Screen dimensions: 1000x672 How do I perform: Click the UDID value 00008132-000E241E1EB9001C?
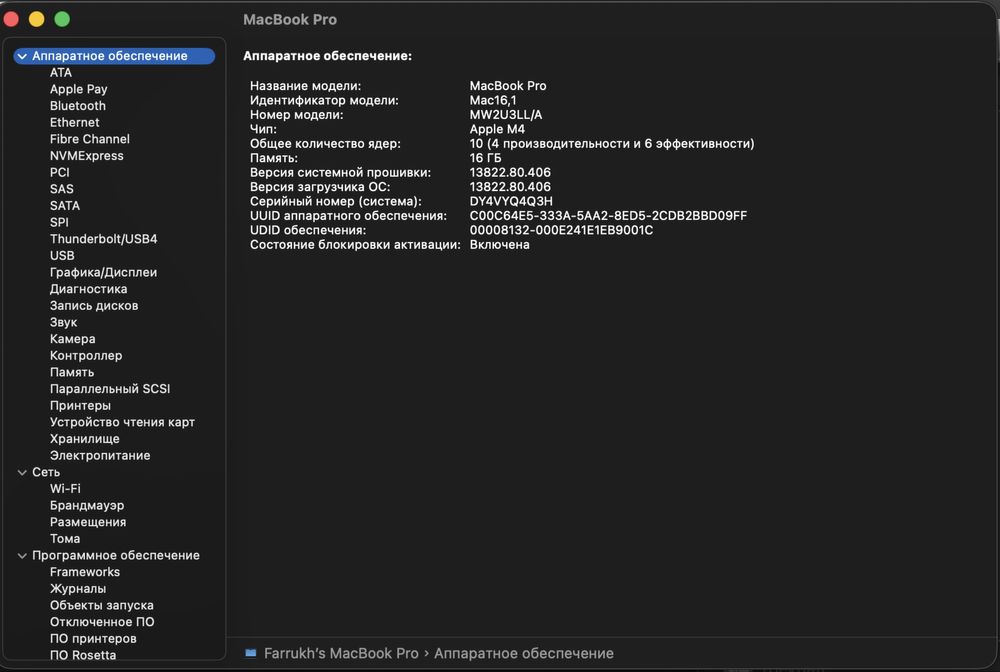click(561, 230)
